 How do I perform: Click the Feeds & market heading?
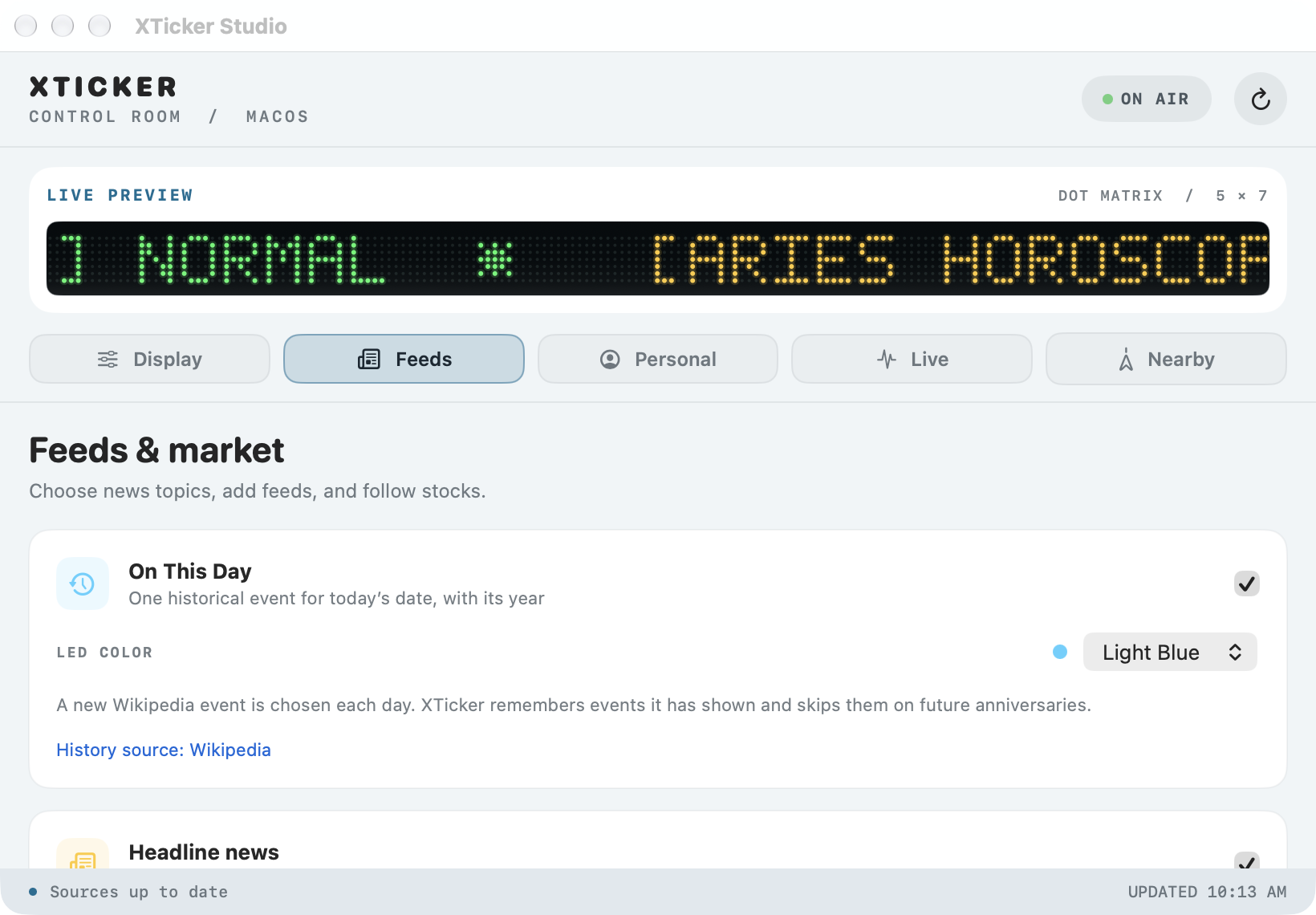point(156,450)
